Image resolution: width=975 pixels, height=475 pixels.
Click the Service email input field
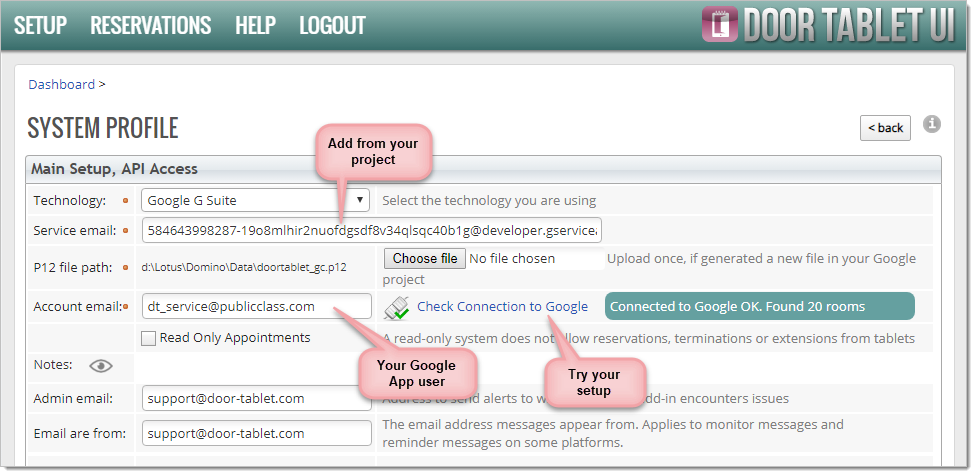[x=371, y=231]
